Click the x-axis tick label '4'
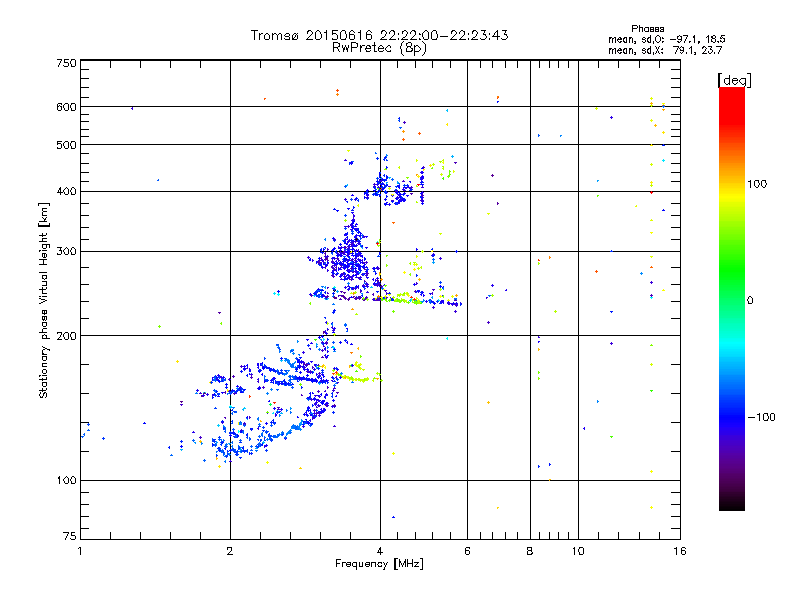 coord(380,551)
